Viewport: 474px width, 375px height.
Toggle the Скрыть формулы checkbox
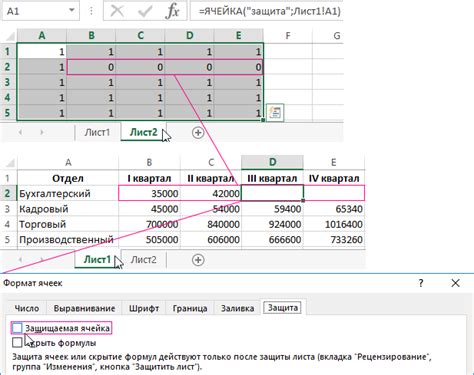[x=17, y=342]
